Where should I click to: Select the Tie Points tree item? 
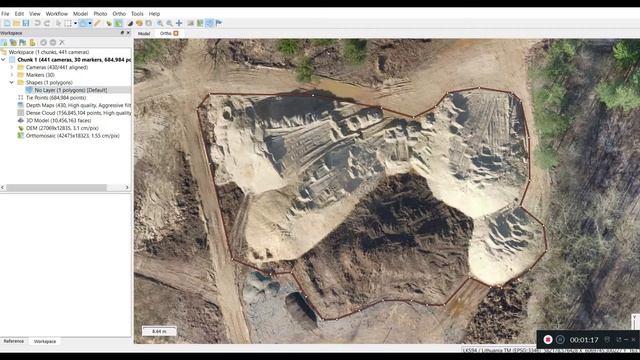(56, 98)
